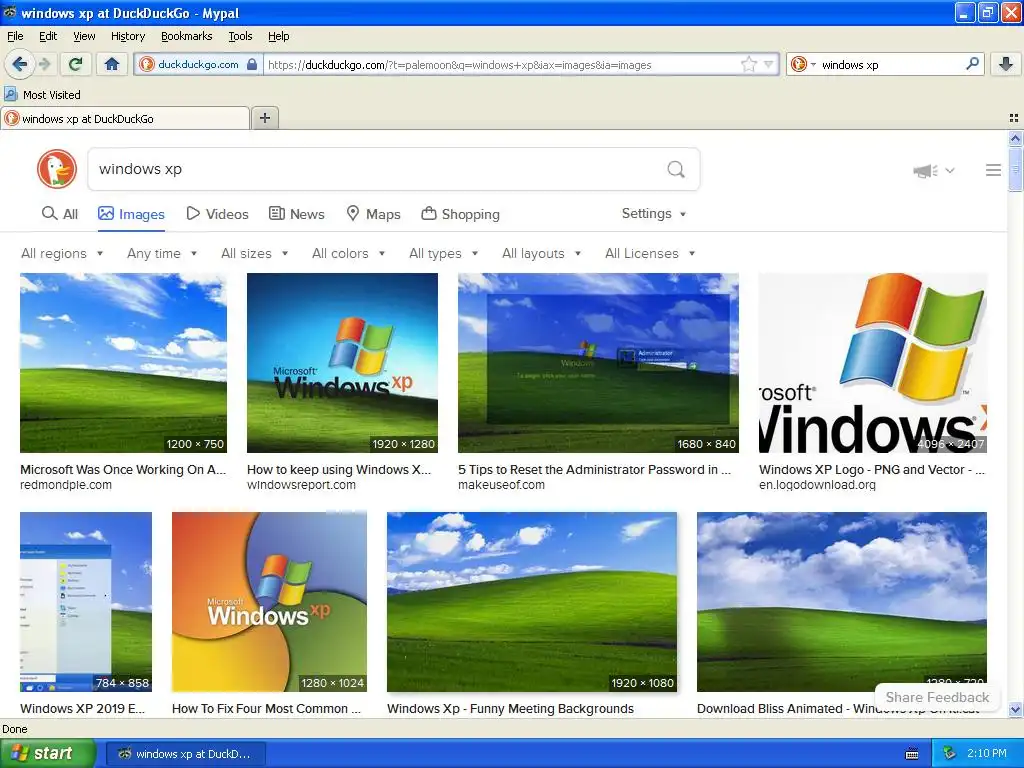Click the forward navigation arrow
Screen dimensions: 1024x768
coord(44,64)
